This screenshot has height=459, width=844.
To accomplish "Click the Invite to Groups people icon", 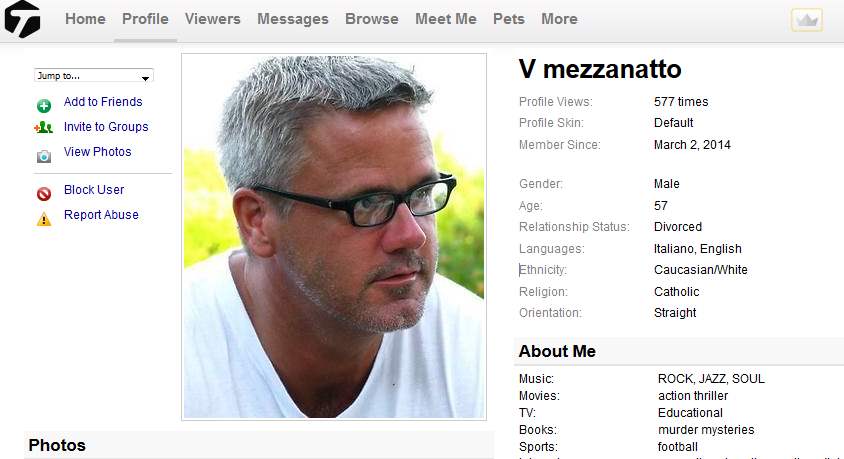I will click(x=44, y=128).
